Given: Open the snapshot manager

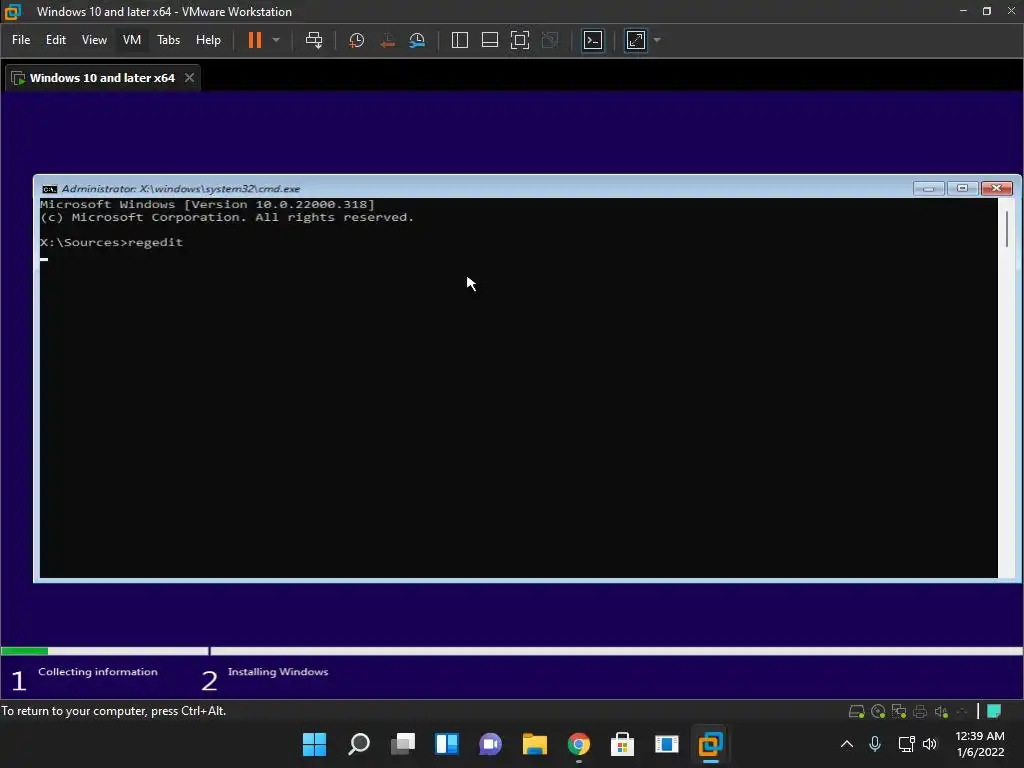Looking at the screenshot, I should click(x=417, y=40).
